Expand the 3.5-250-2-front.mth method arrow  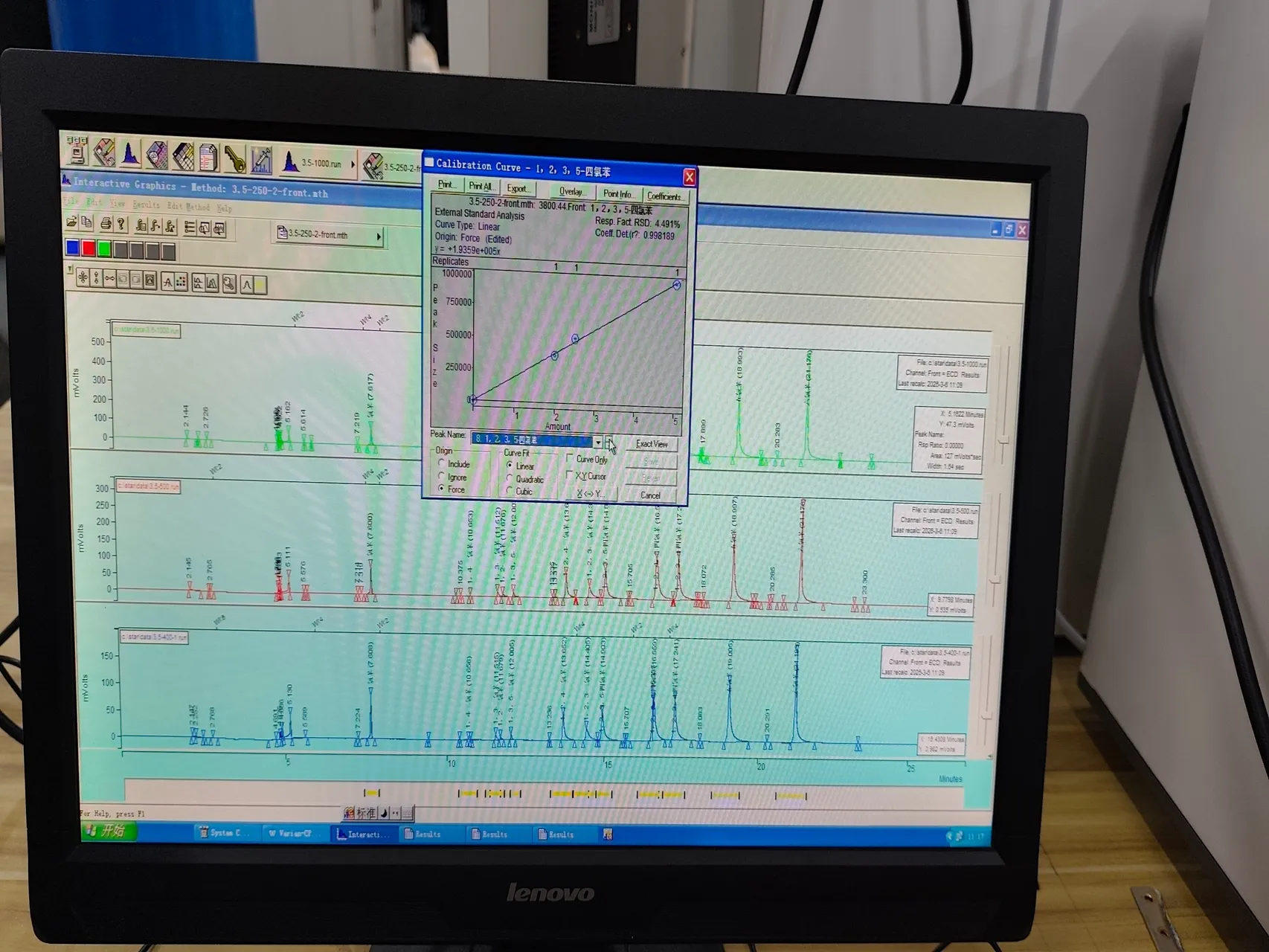coord(379,237)
